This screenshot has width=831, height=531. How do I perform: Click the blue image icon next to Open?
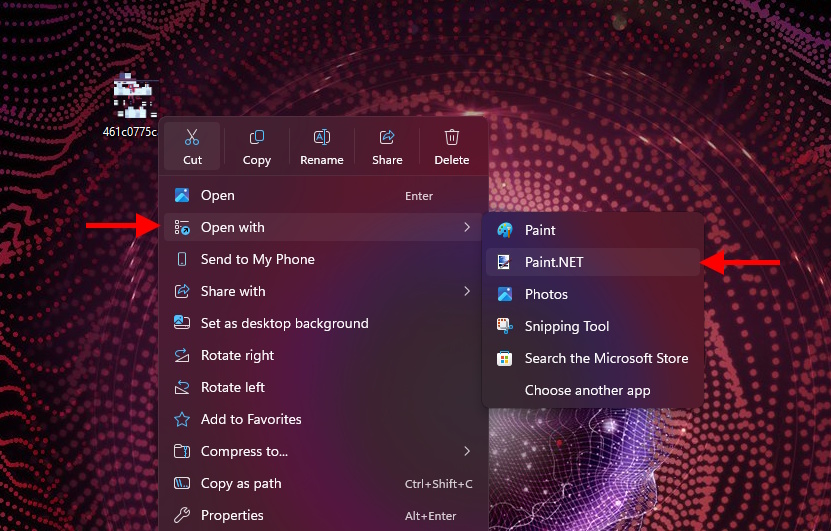(x=182, y=195)
